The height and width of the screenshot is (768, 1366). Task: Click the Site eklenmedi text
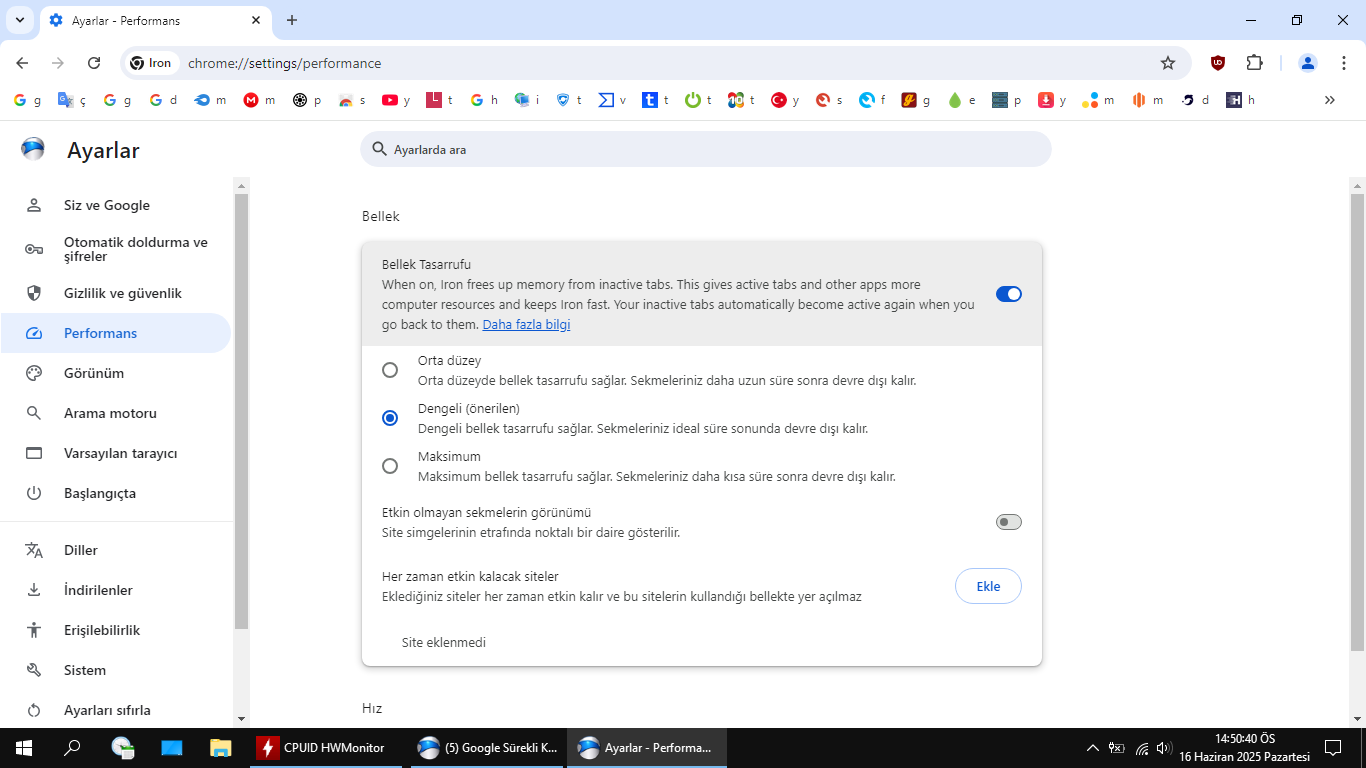[x=444, y=642]
